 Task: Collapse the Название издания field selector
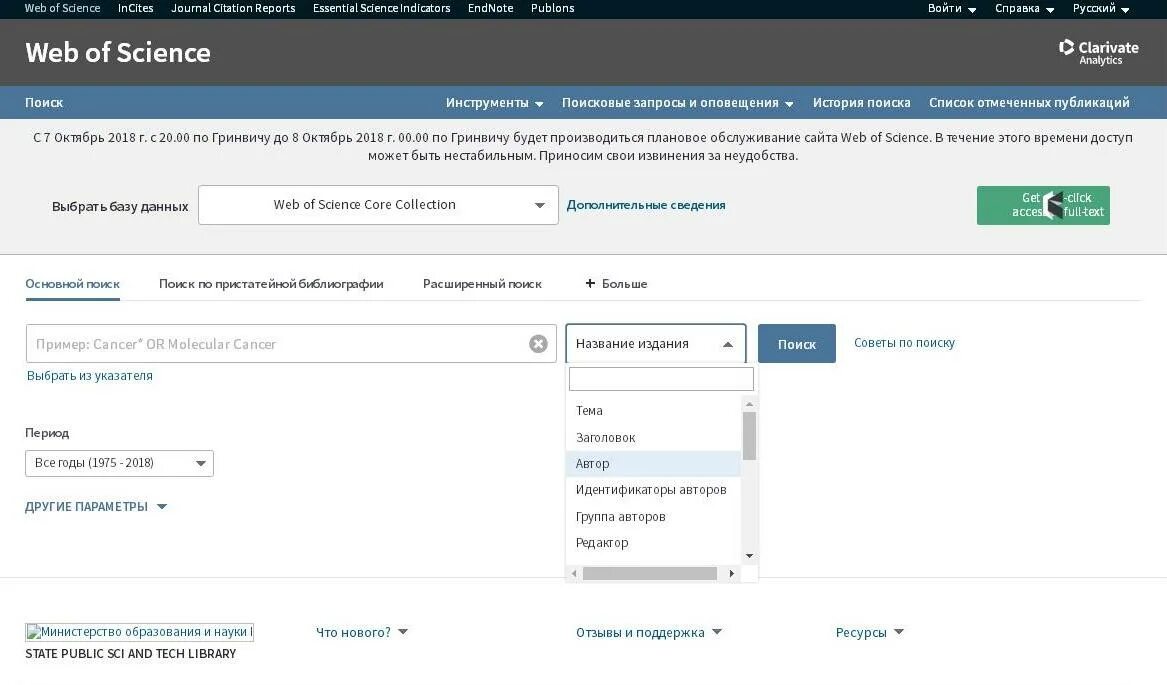[728, 343]
